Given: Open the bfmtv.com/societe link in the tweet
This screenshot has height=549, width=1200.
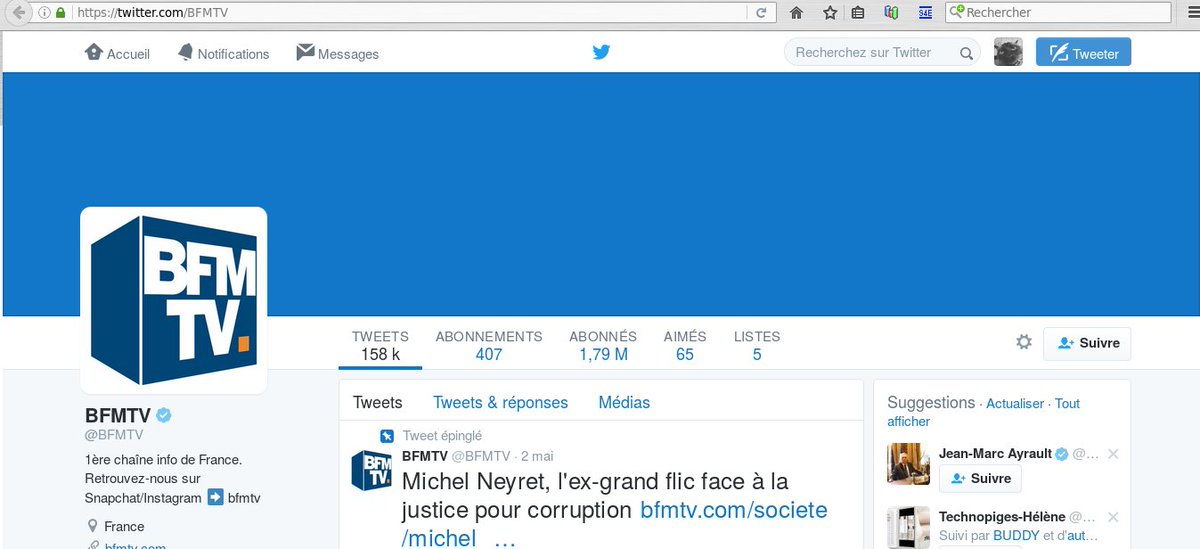Looking at the screenshot, I should click(x=734, y=510).
